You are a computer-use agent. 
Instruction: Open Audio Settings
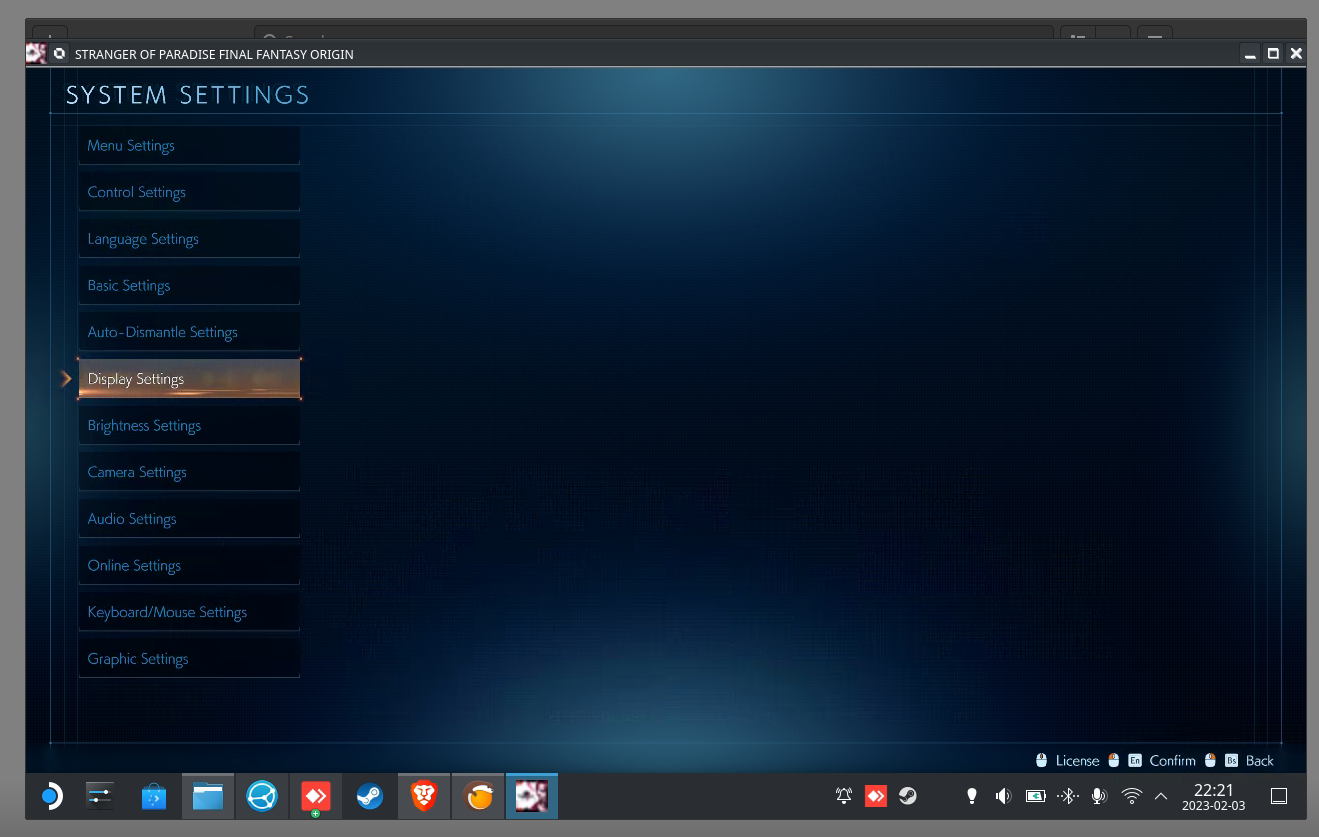[189, 519]
